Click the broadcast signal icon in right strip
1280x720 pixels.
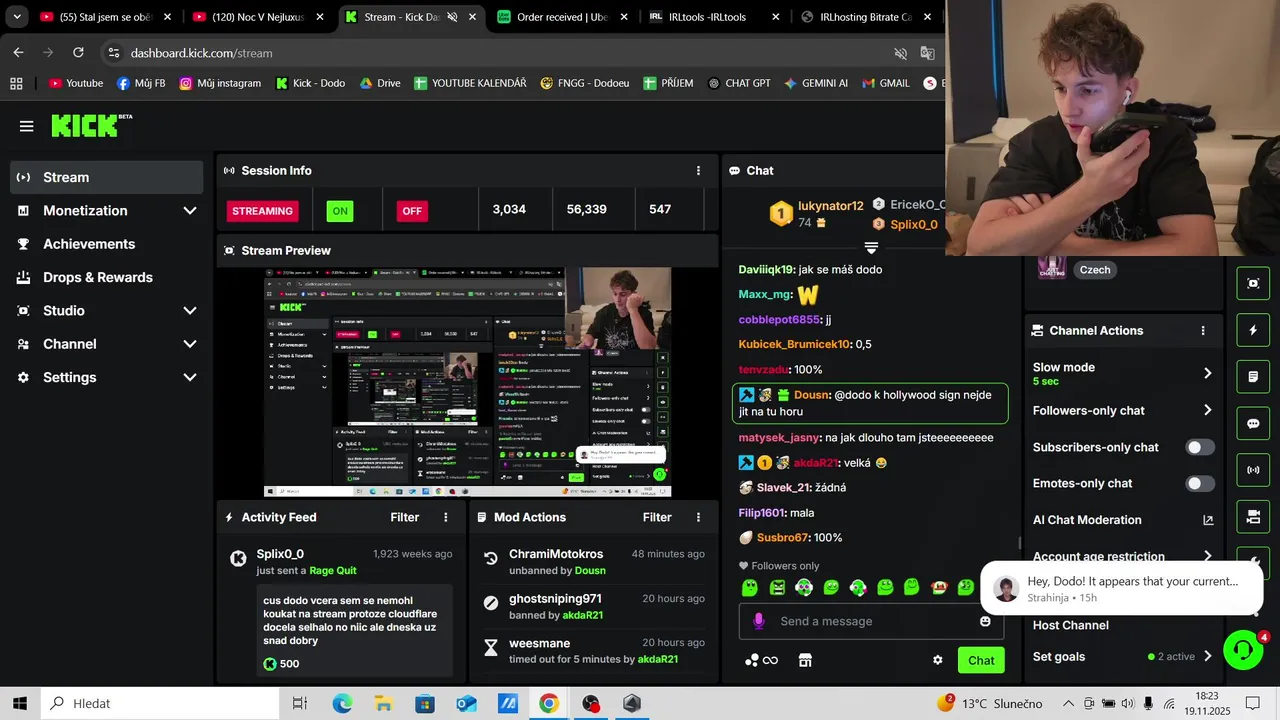(x=1253, y=470)
